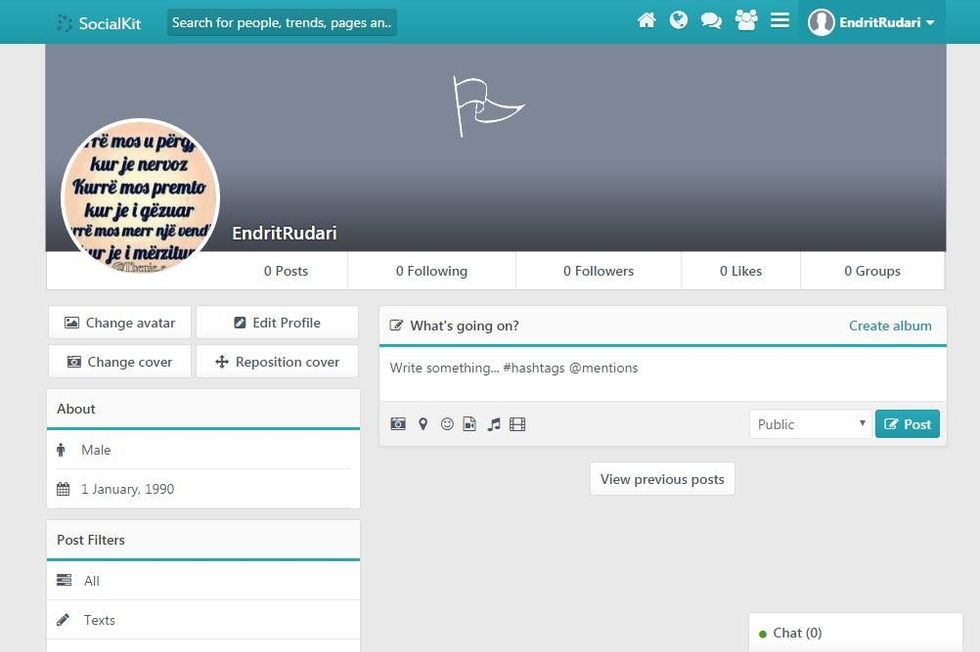980x652 pixels.
Task: Open messages speech bubbles icon
Action: [712, 21]
